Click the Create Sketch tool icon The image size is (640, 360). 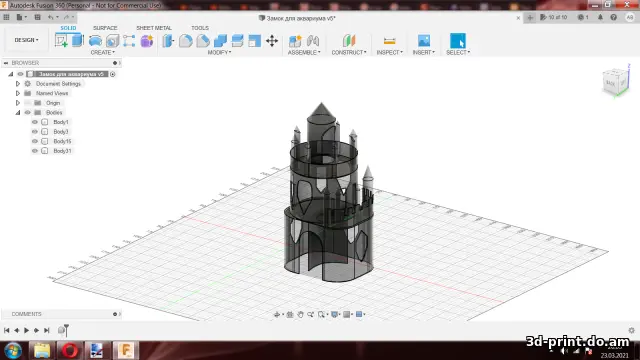(x=61, y=41)
